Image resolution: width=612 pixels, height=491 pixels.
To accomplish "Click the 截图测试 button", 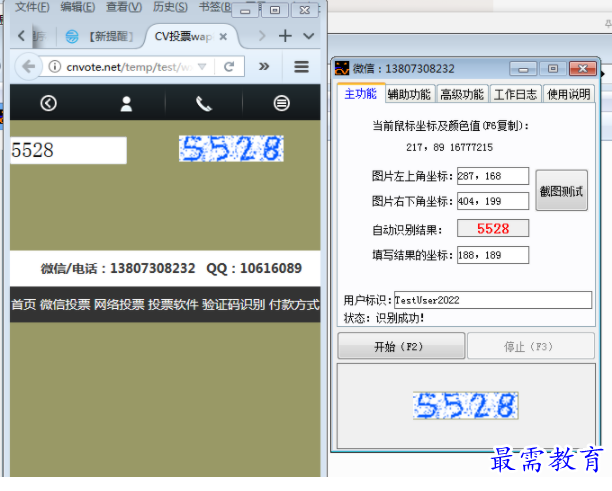I will (x=561, y=190).
